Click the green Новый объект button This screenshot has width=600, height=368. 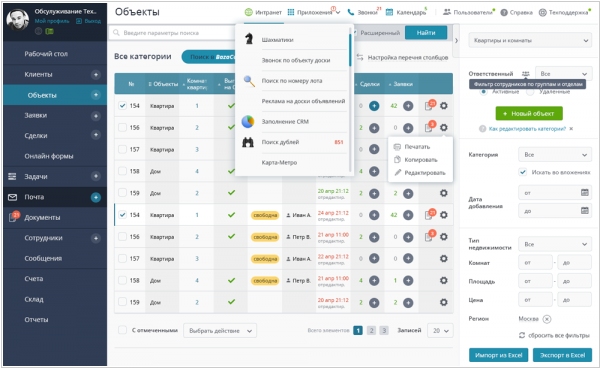529,114
